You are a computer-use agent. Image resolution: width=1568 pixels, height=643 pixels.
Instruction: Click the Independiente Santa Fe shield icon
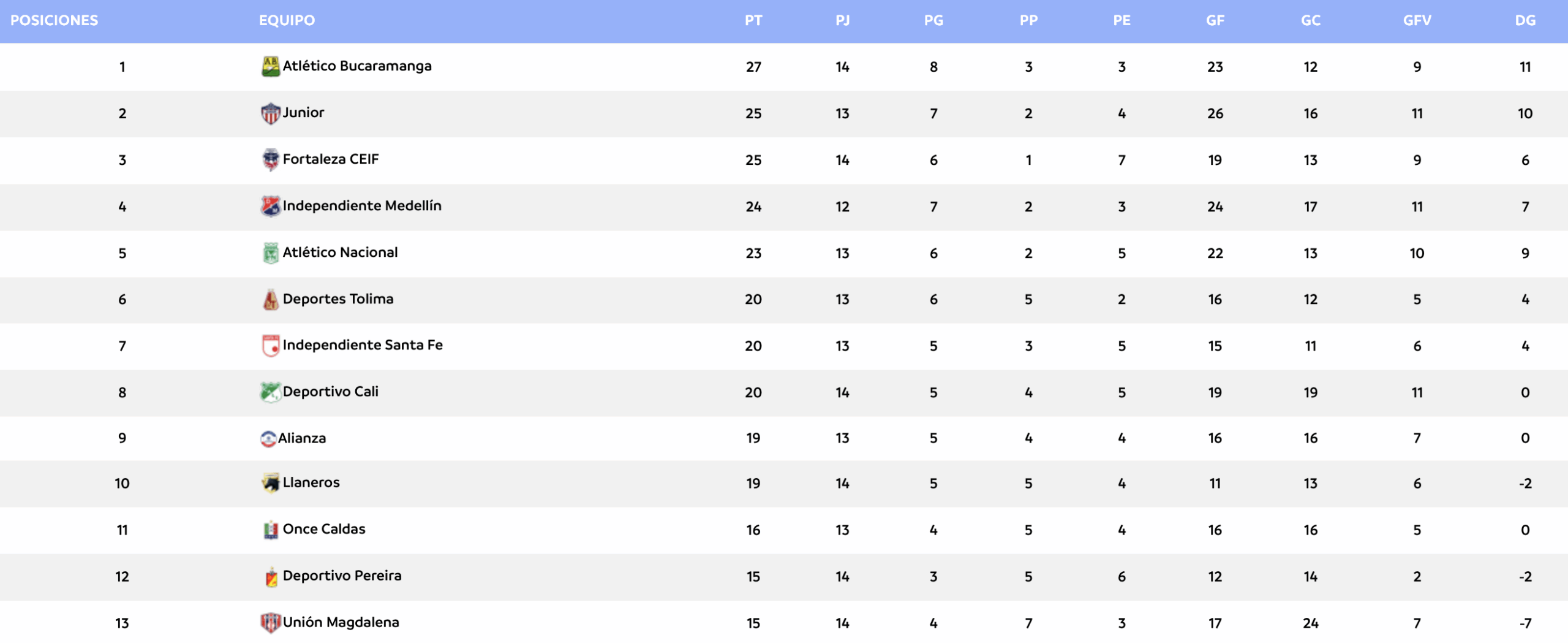[270, 346]
